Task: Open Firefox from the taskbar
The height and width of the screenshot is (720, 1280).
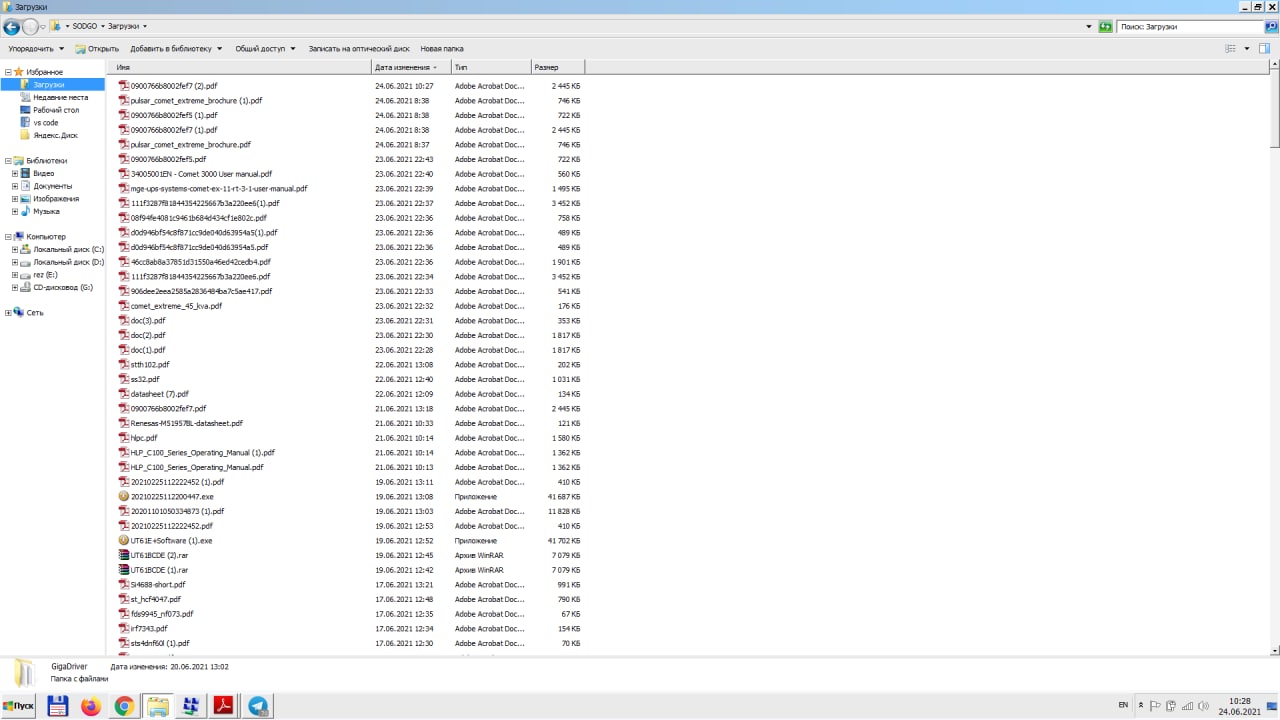Action: [x=91, y=707]
